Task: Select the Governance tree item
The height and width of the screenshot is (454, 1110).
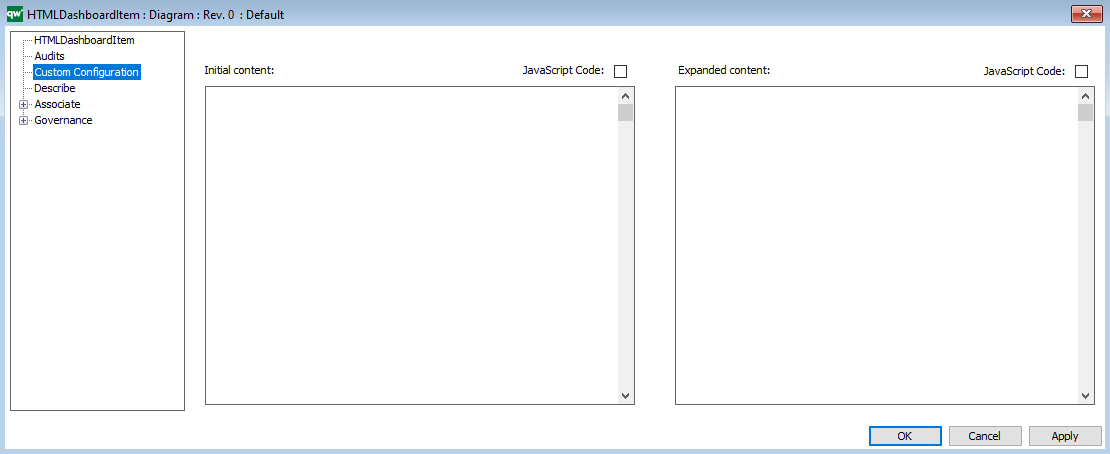Action: (63, 120)
